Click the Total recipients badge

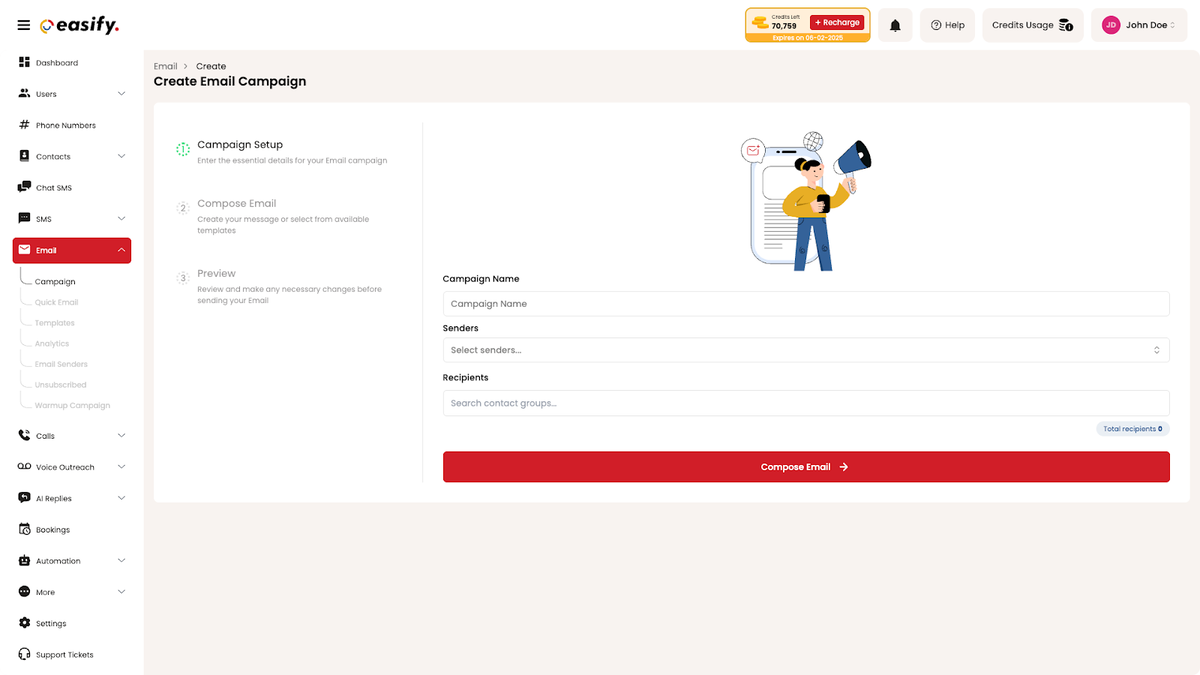(x=1132, y=428)
